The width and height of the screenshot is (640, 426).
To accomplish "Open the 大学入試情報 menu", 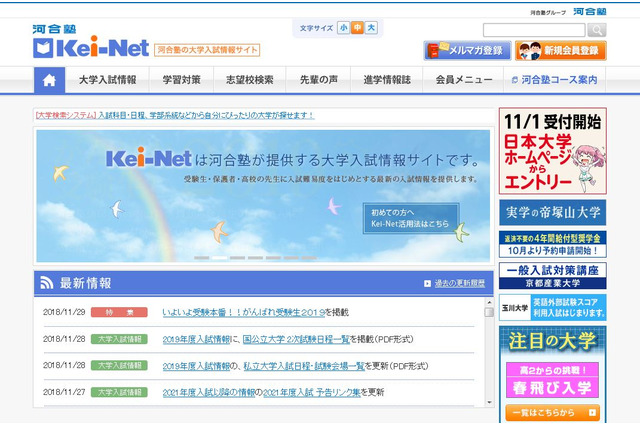I will click(x=107, y=80).
